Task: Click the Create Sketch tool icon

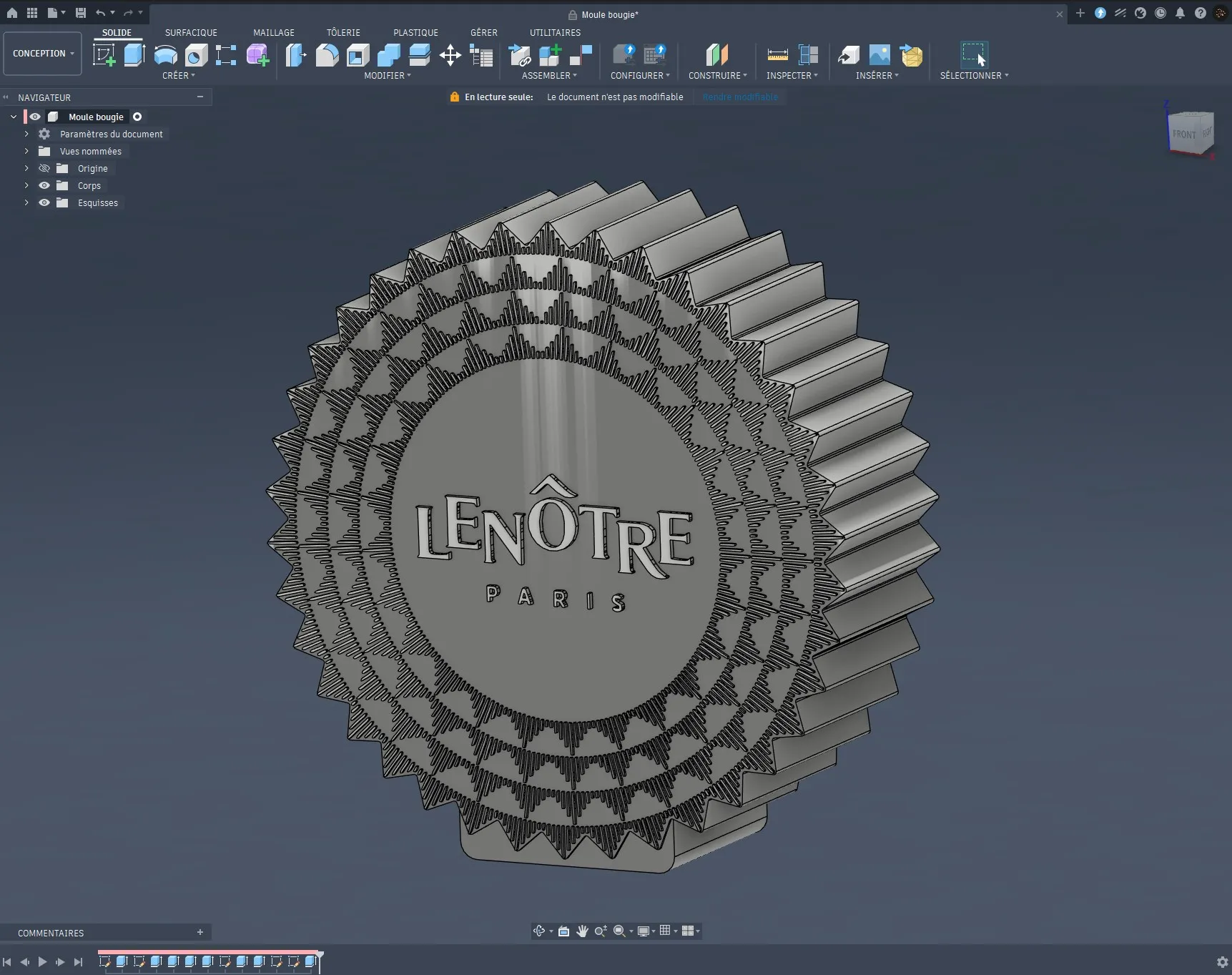Action: (104, 55)
